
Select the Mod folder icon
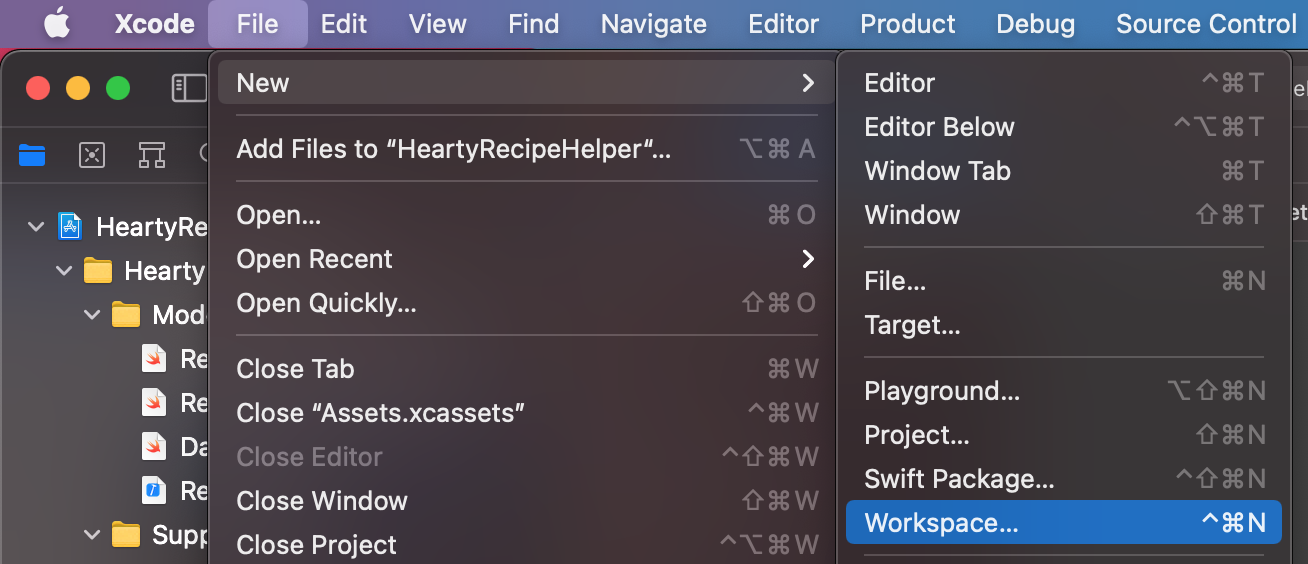pos(125,314)
